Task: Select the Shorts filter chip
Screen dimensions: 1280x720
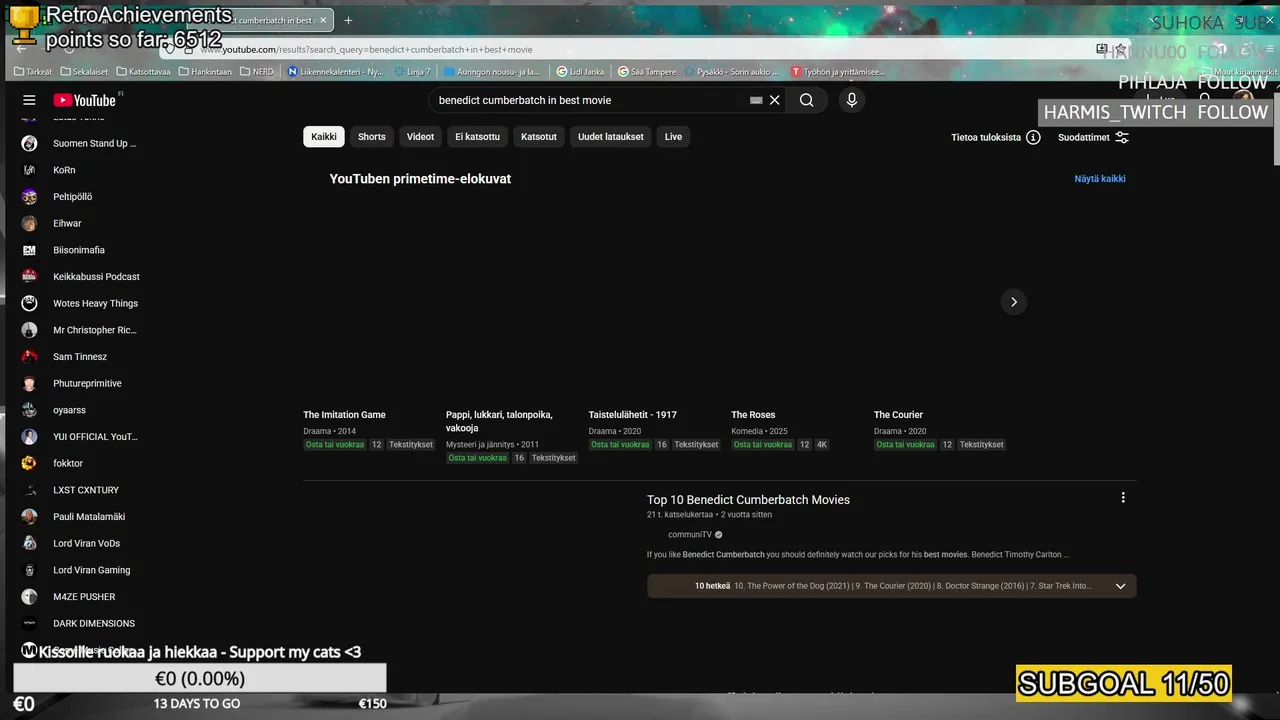Action: tap(372, 137)
